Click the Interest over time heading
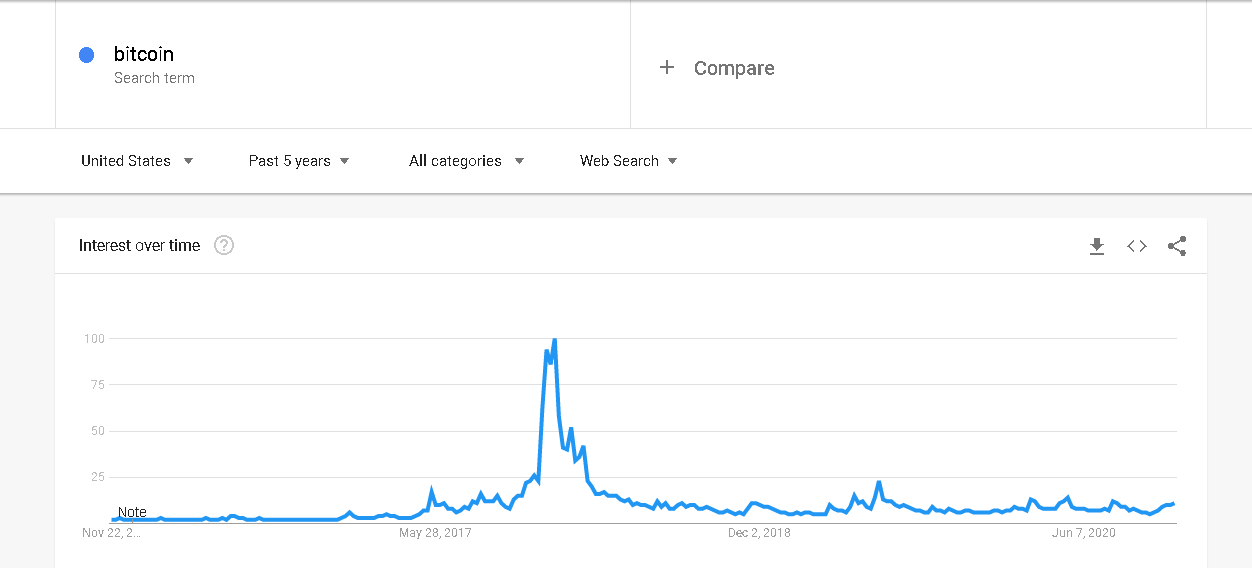Viewport: 1252px width, 568px height. (x=139, y=246)
